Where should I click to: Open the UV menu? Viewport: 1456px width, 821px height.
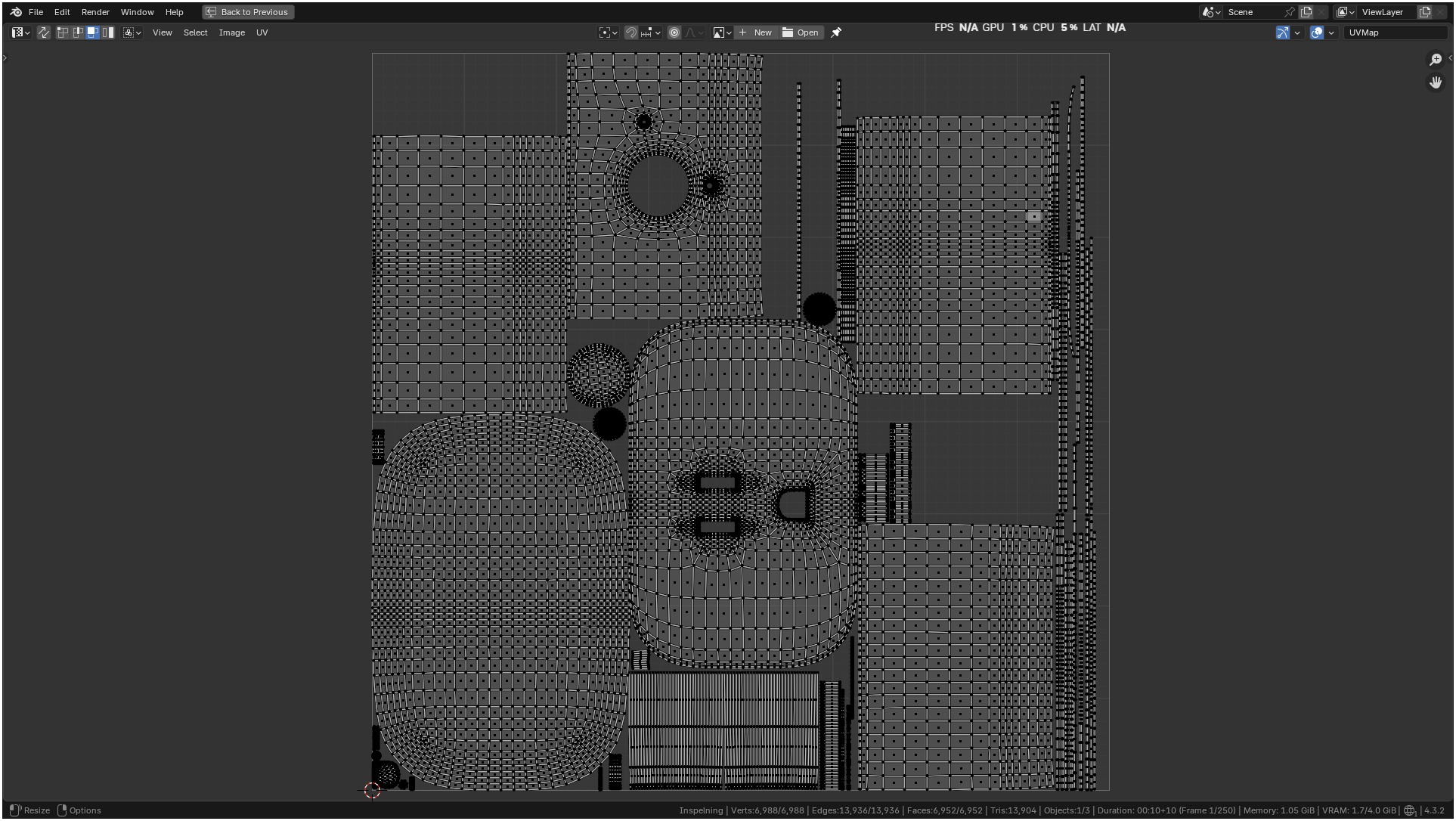pyautogui.click(x=262, y=33)
